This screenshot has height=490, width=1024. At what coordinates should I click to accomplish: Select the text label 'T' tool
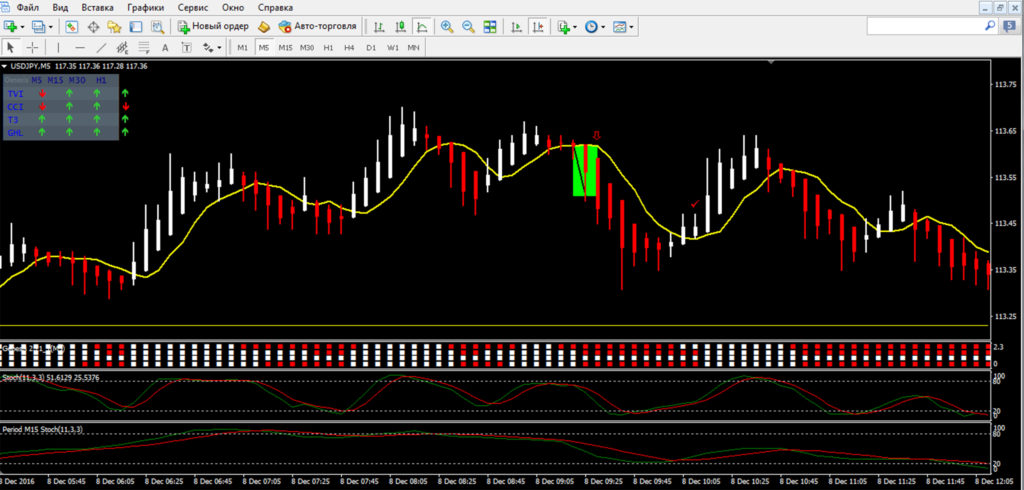pos(187,48)
